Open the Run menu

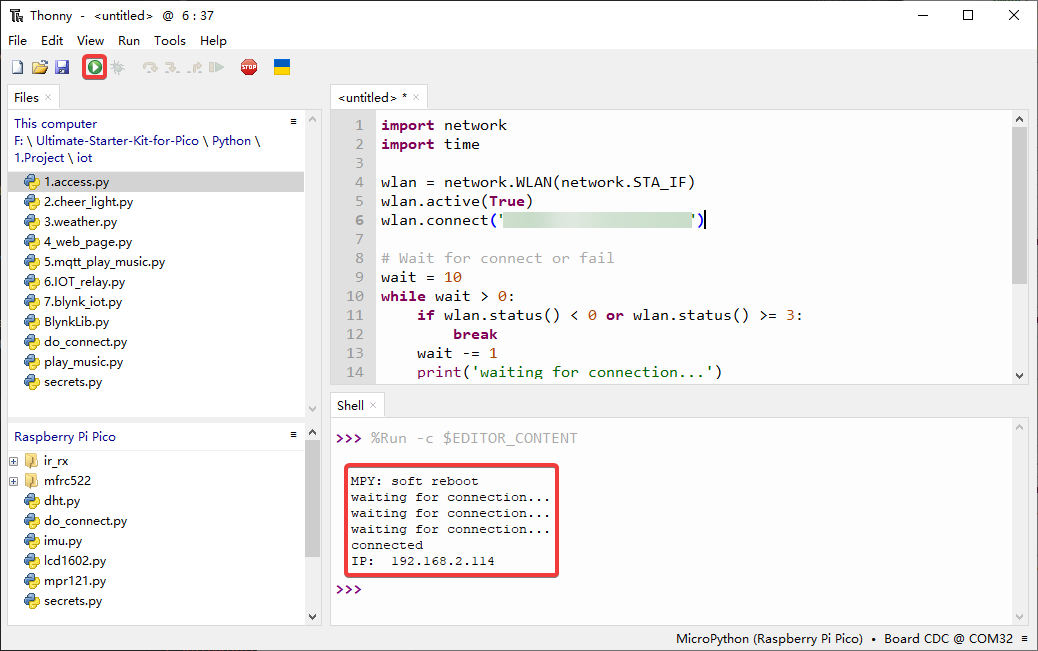(x=129, y=40)
